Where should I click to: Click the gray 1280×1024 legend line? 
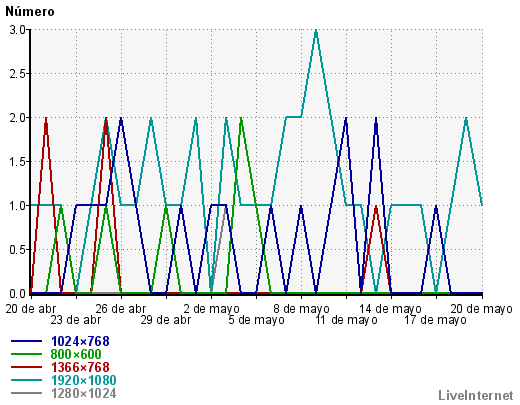click(x=27, y=393)
